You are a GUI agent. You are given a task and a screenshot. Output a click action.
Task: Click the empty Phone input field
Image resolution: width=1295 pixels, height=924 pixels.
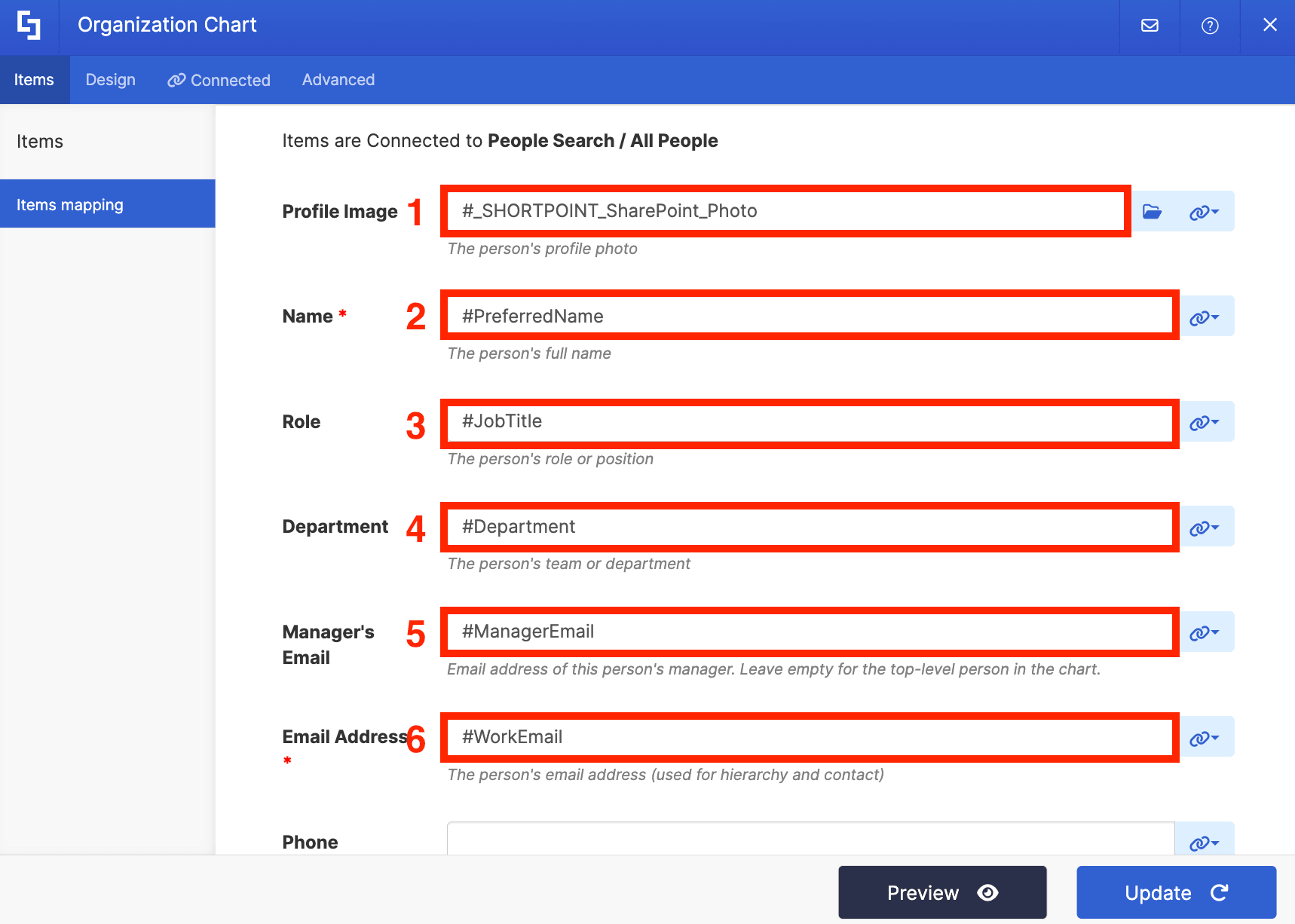[810, 839]
